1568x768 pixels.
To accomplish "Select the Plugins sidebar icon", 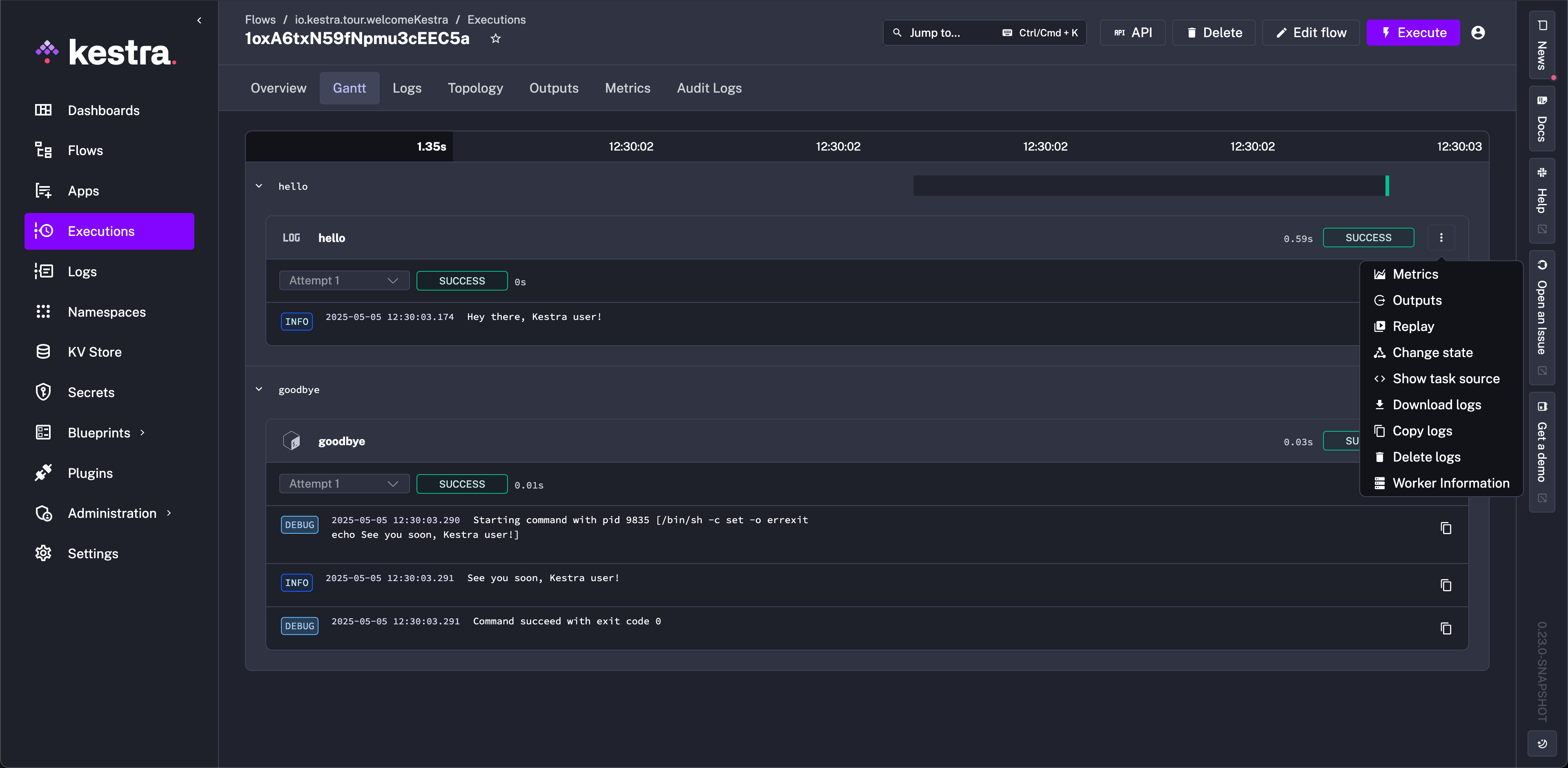I will [x=43, y=473].
